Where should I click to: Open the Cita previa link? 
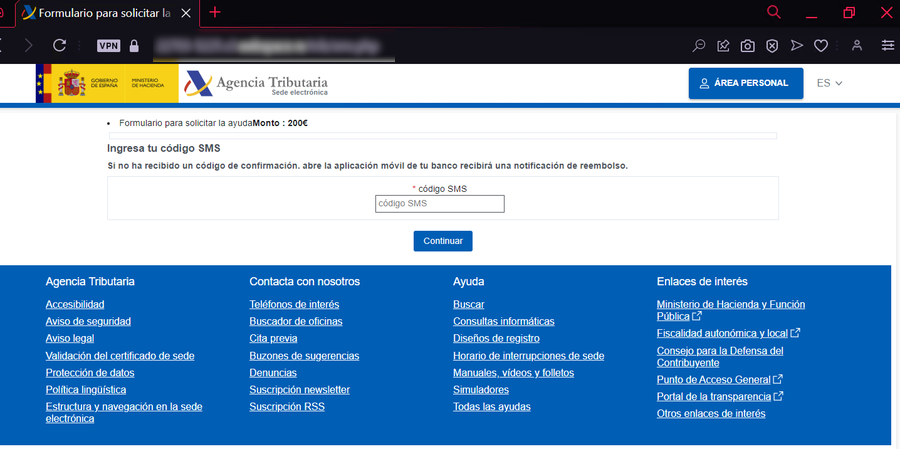pos(275,338)
